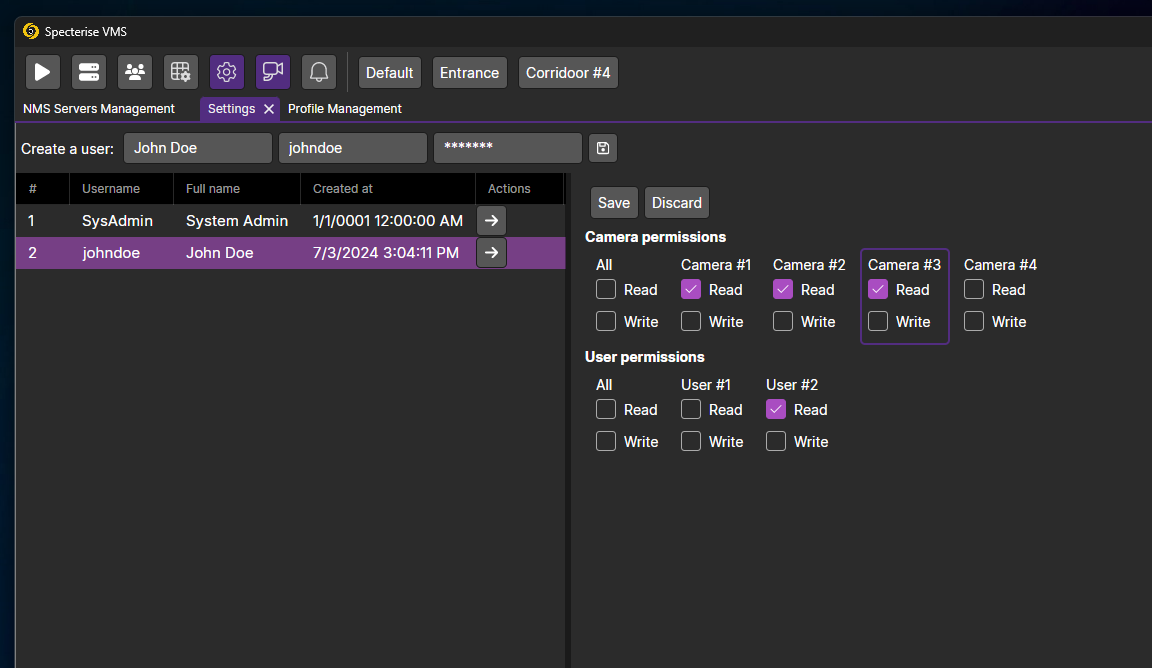This screenshot has width=1152, height=668.
Task: Enable Write for Camera #2
Action: (783, 321)
